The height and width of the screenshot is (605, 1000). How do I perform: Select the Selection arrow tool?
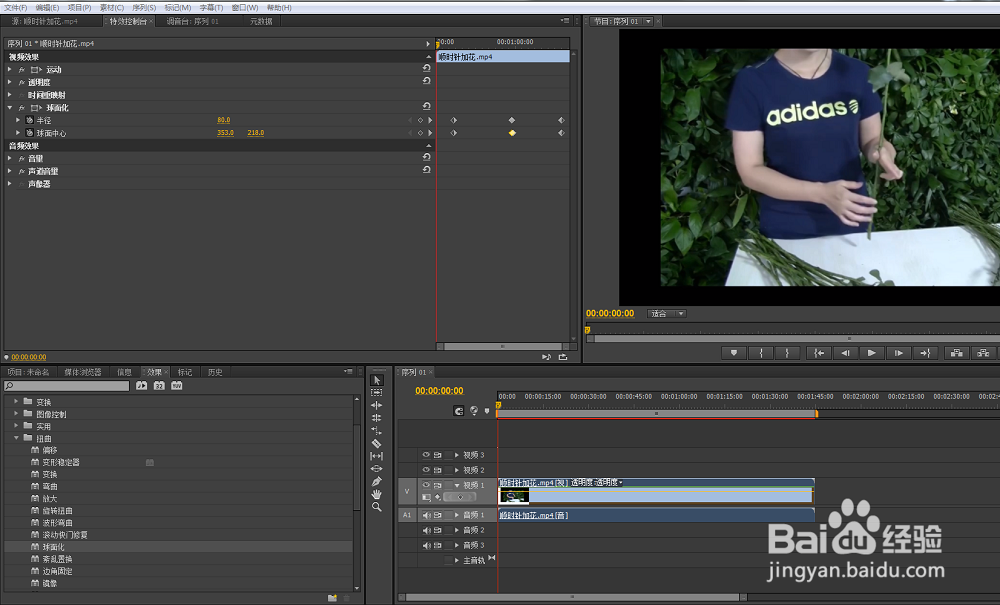point(376,380)
